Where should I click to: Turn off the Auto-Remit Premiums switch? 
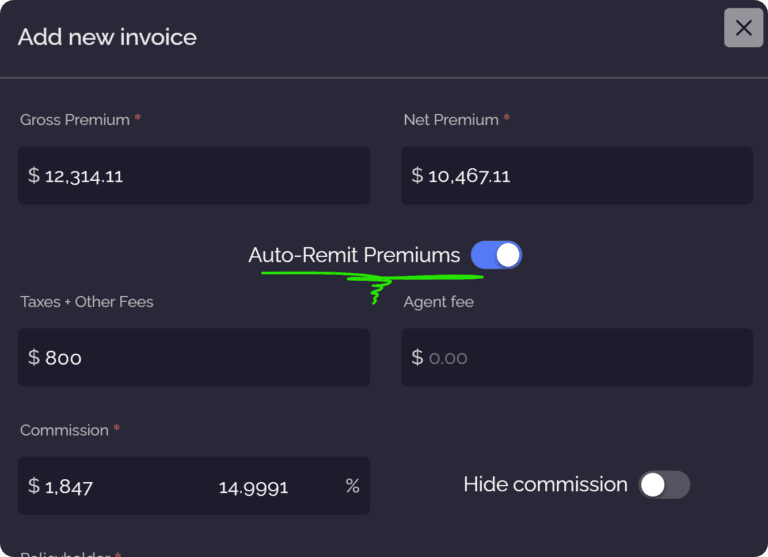click(x=496, y=255)
